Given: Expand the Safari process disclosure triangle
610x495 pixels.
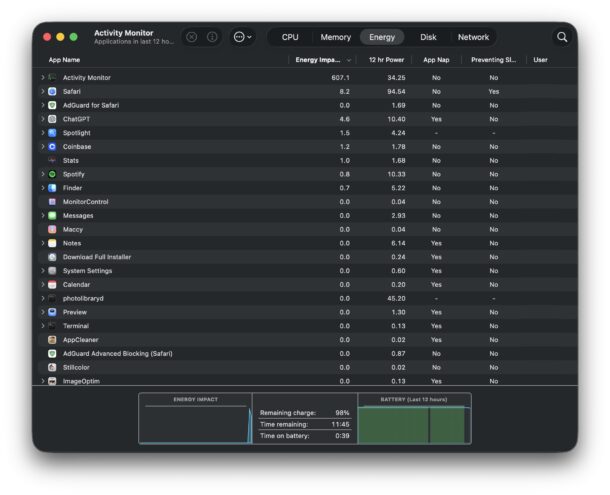Looking at the screenshot, I should (42, 91).
